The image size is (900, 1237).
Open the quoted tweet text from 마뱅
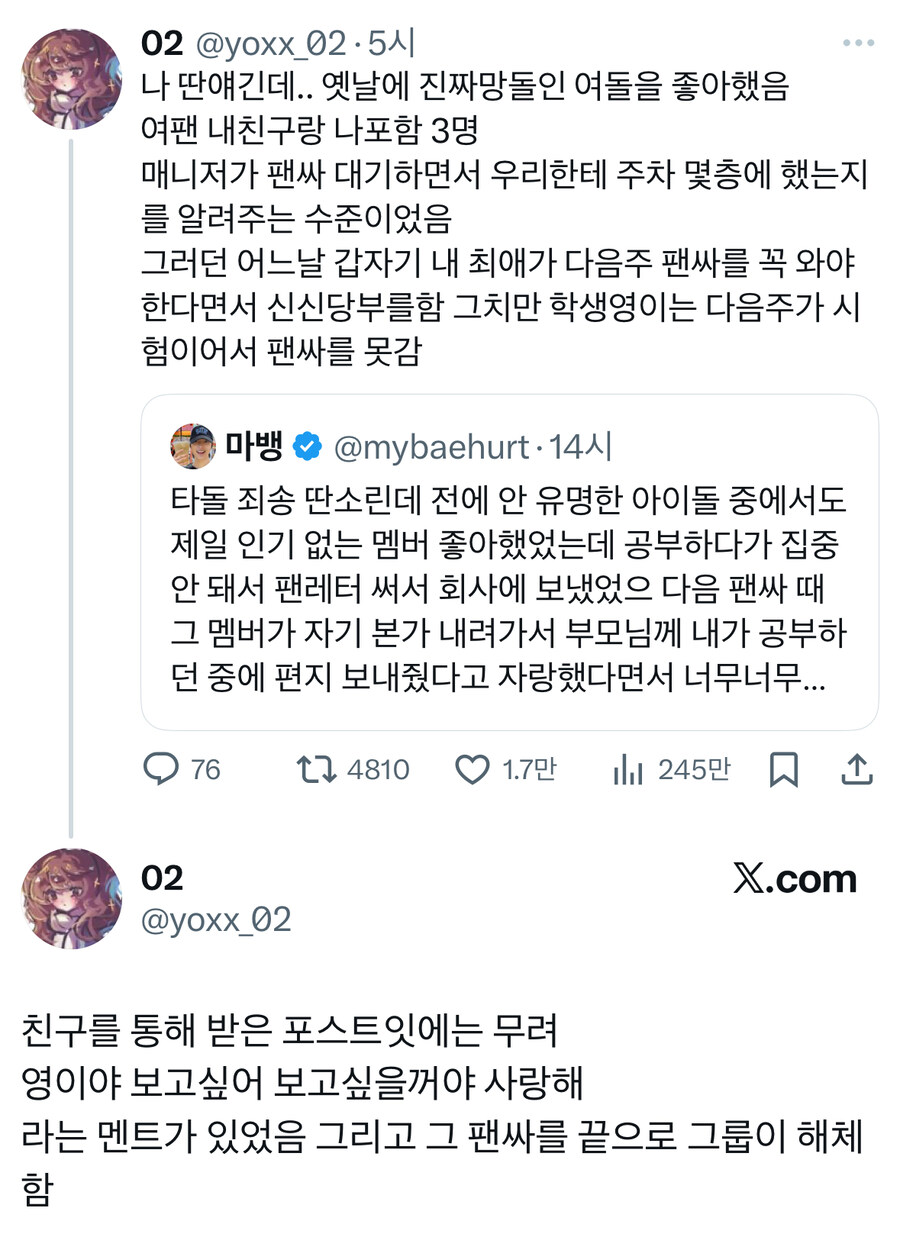point(509,590)
